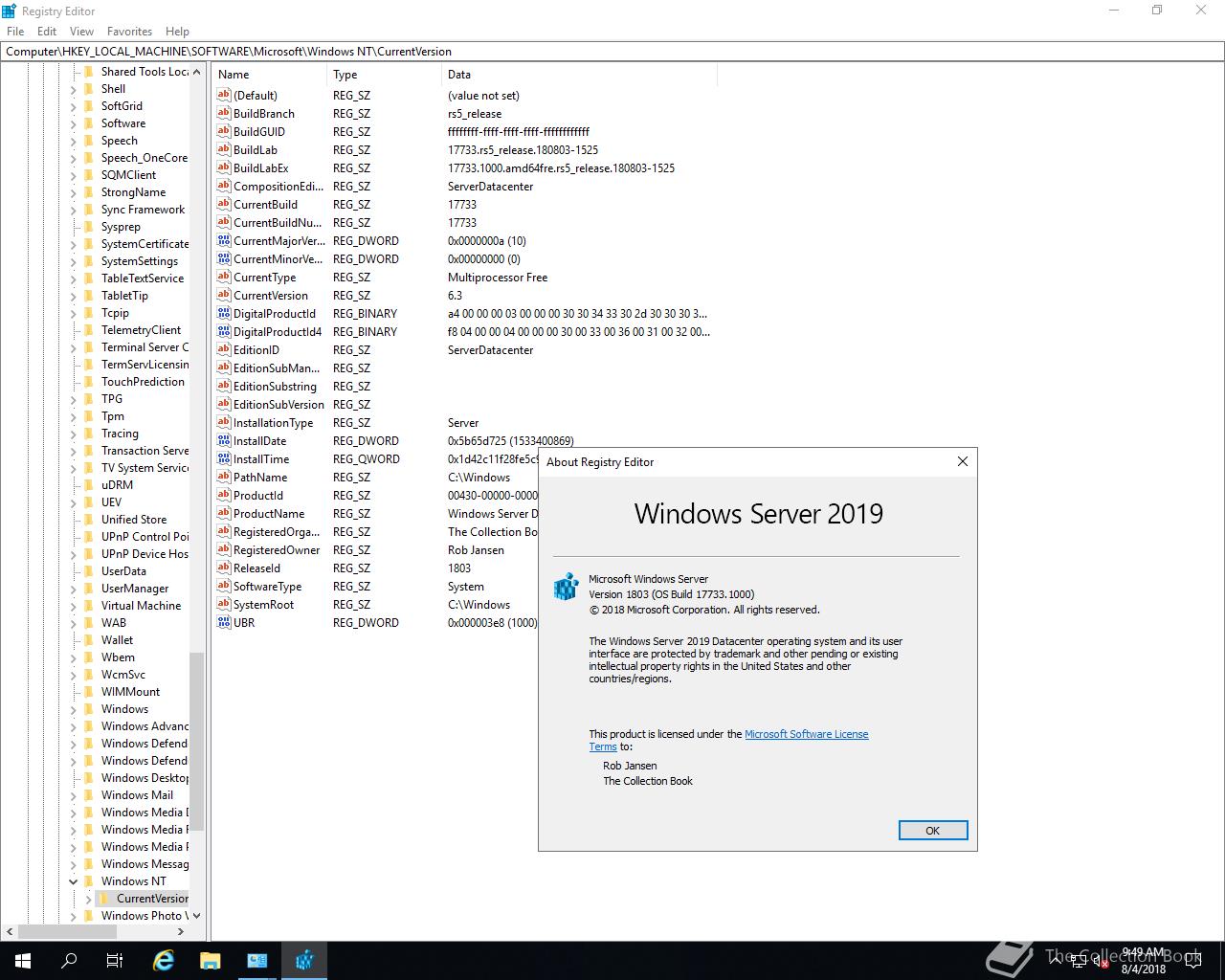Viewport: 1225px width, 980px height.
Task: Select the SystemRoot string icon
Action: [224, 604]
